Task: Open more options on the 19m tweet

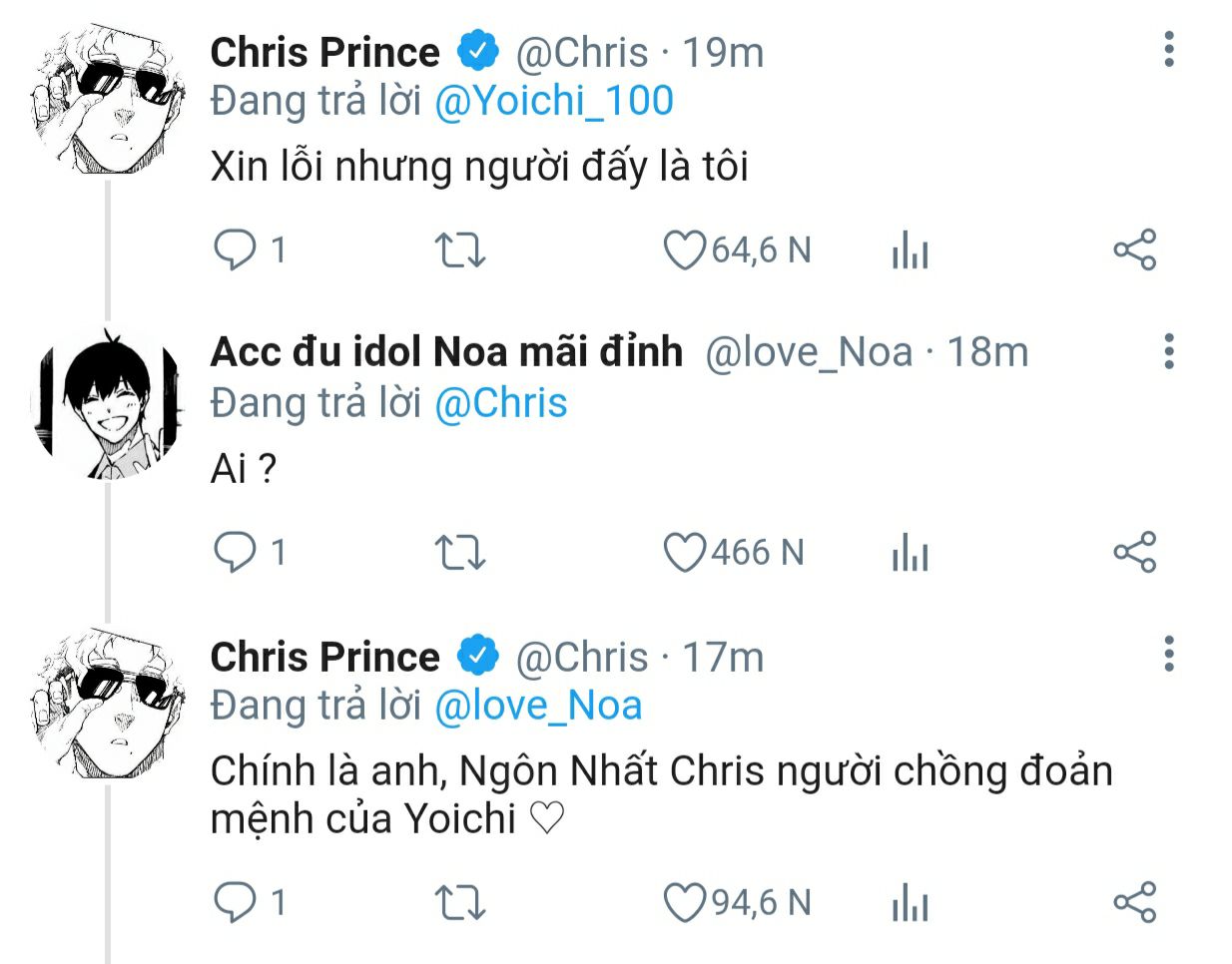Action: 1169,49
